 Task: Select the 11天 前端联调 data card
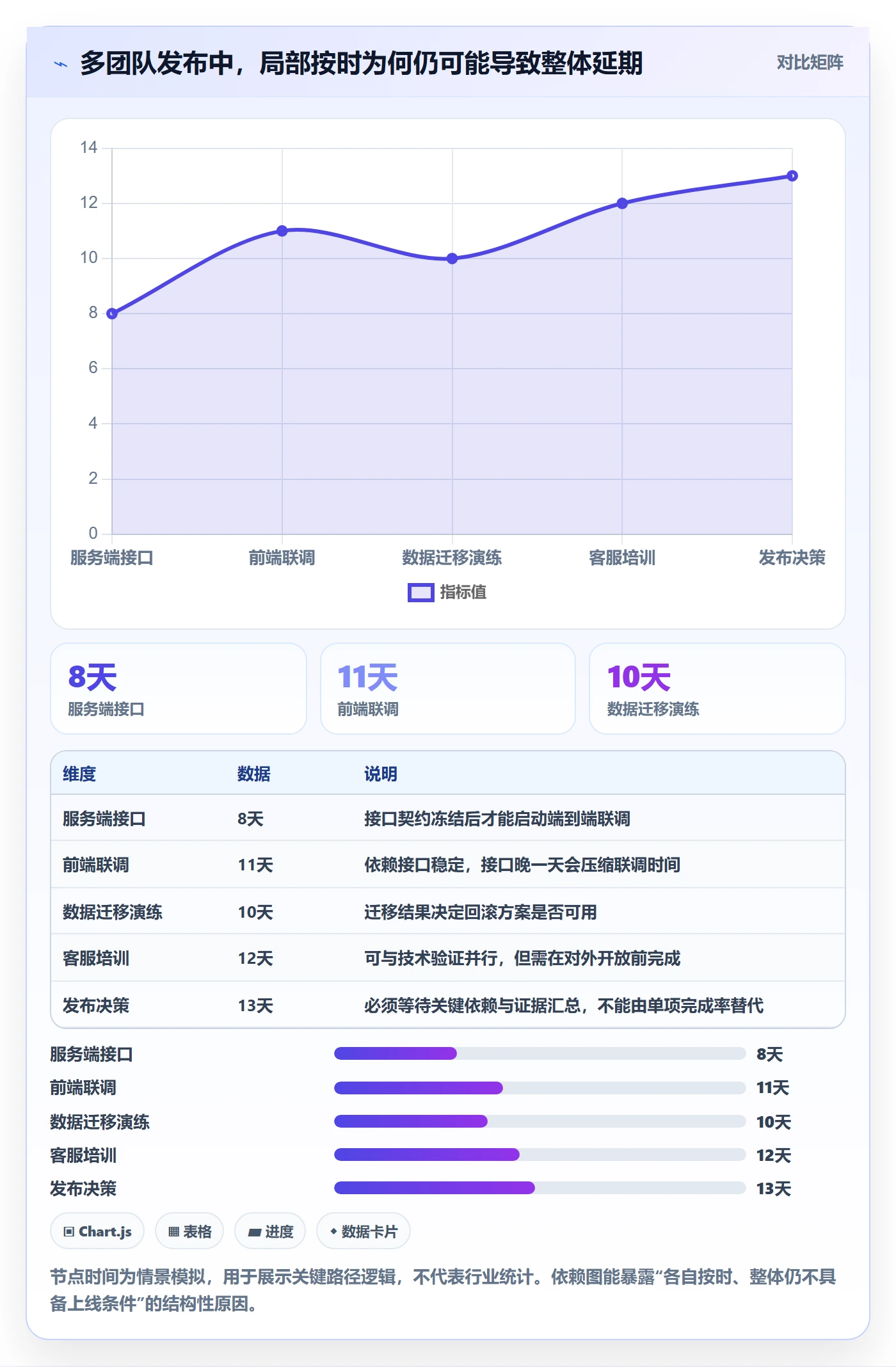pos(448,689)
